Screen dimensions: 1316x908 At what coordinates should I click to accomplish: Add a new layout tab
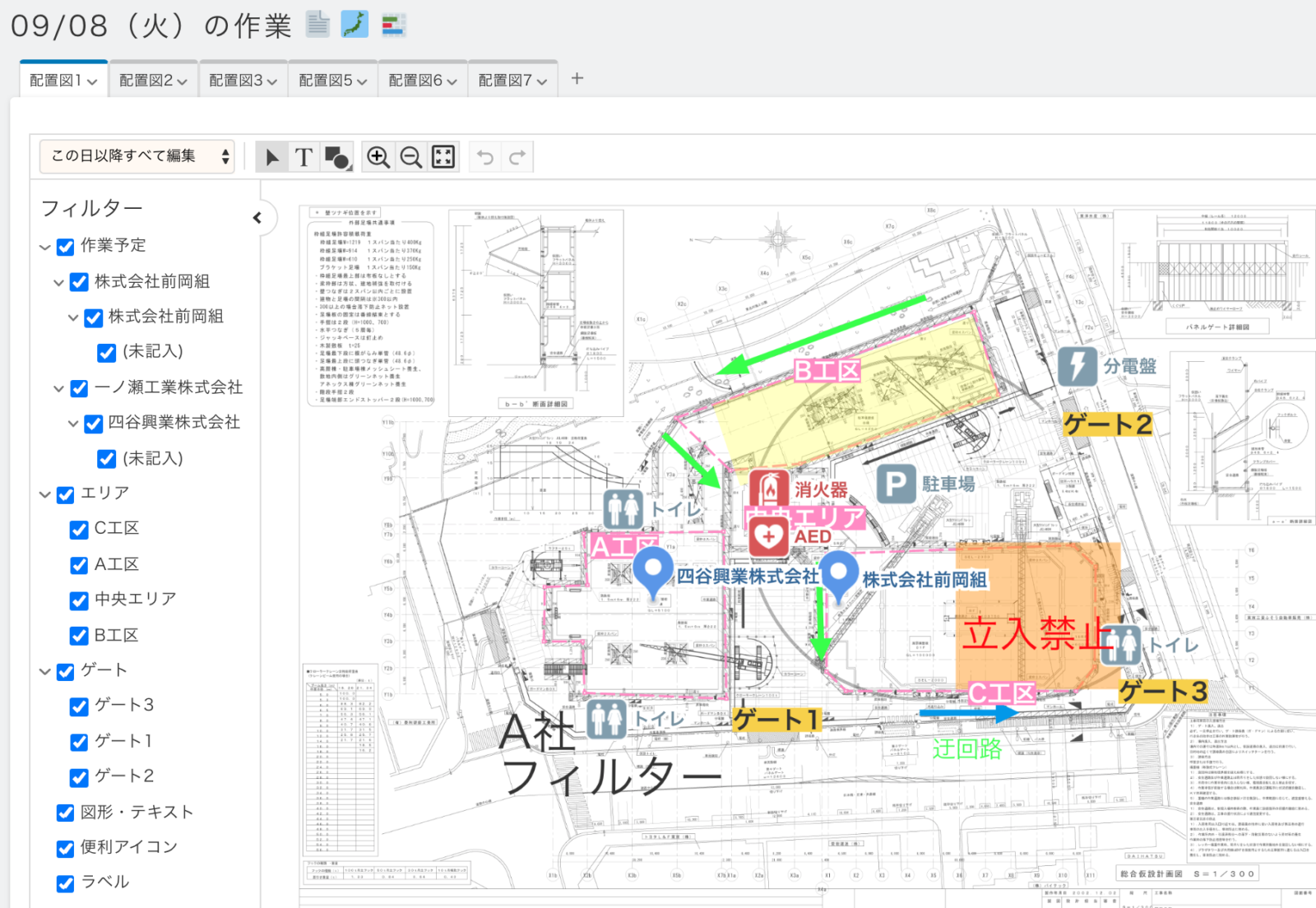(x=577, y=78)
